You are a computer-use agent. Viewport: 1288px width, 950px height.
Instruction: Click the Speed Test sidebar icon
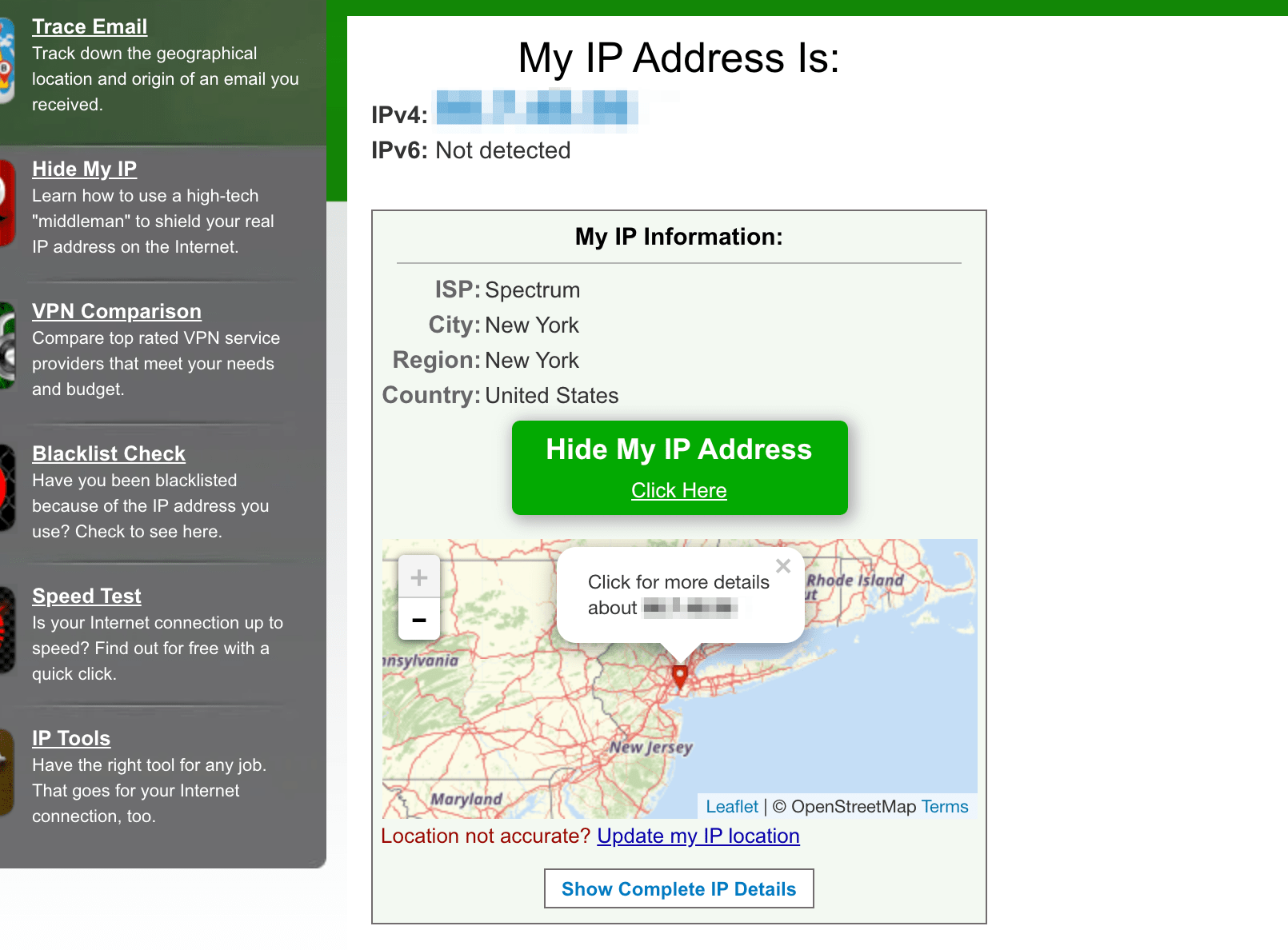7,630
